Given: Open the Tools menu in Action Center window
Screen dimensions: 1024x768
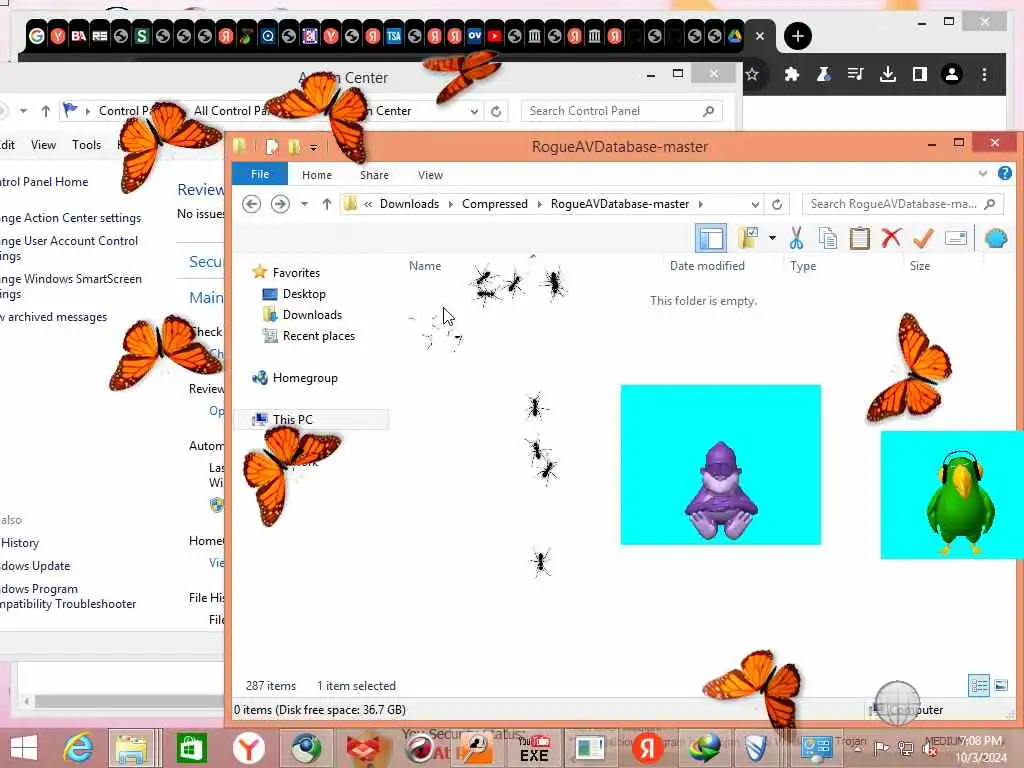Looking at the screenshot, I should coord(86,145).
